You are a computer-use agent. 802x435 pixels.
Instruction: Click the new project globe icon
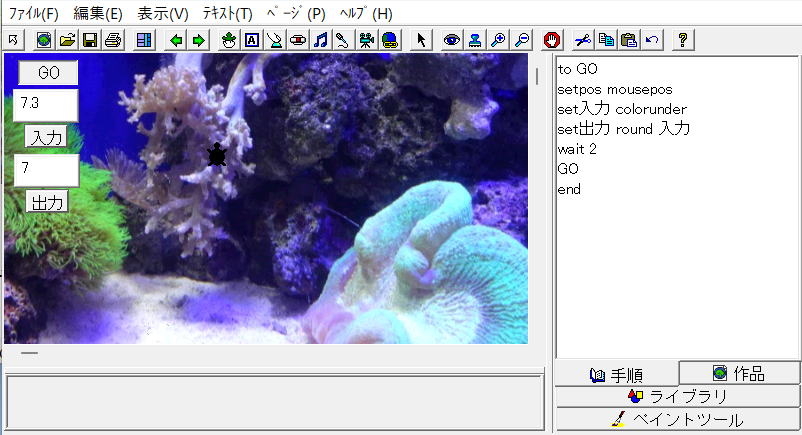pyautogui.click(x=44, y=39)
